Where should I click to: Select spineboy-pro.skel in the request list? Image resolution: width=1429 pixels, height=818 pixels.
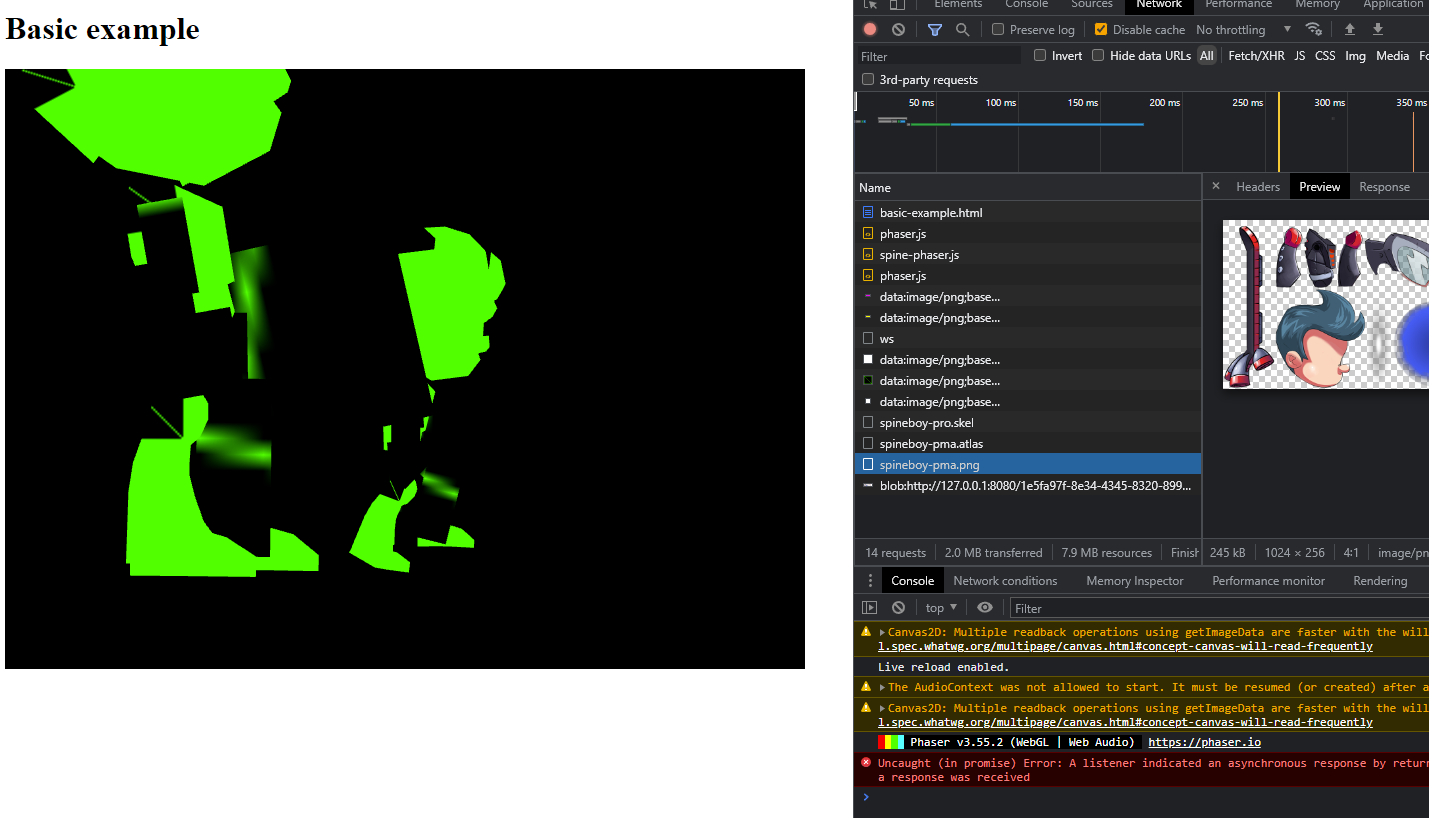click(929, 422)
